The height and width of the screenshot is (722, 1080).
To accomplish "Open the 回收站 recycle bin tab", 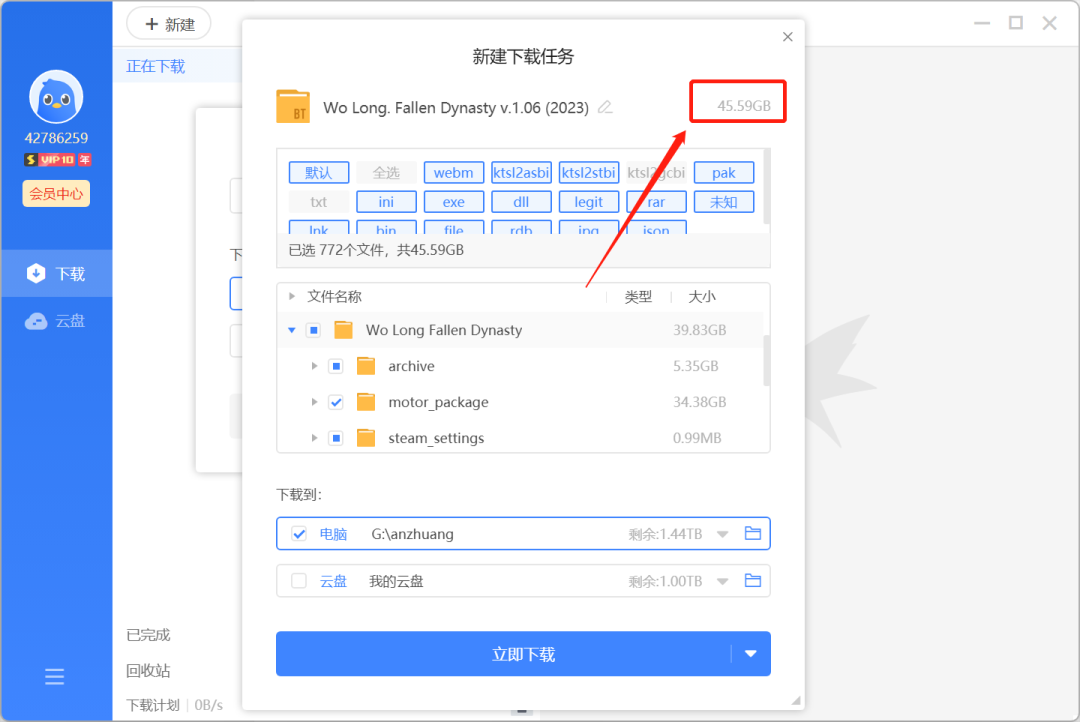I will [148, 670].
